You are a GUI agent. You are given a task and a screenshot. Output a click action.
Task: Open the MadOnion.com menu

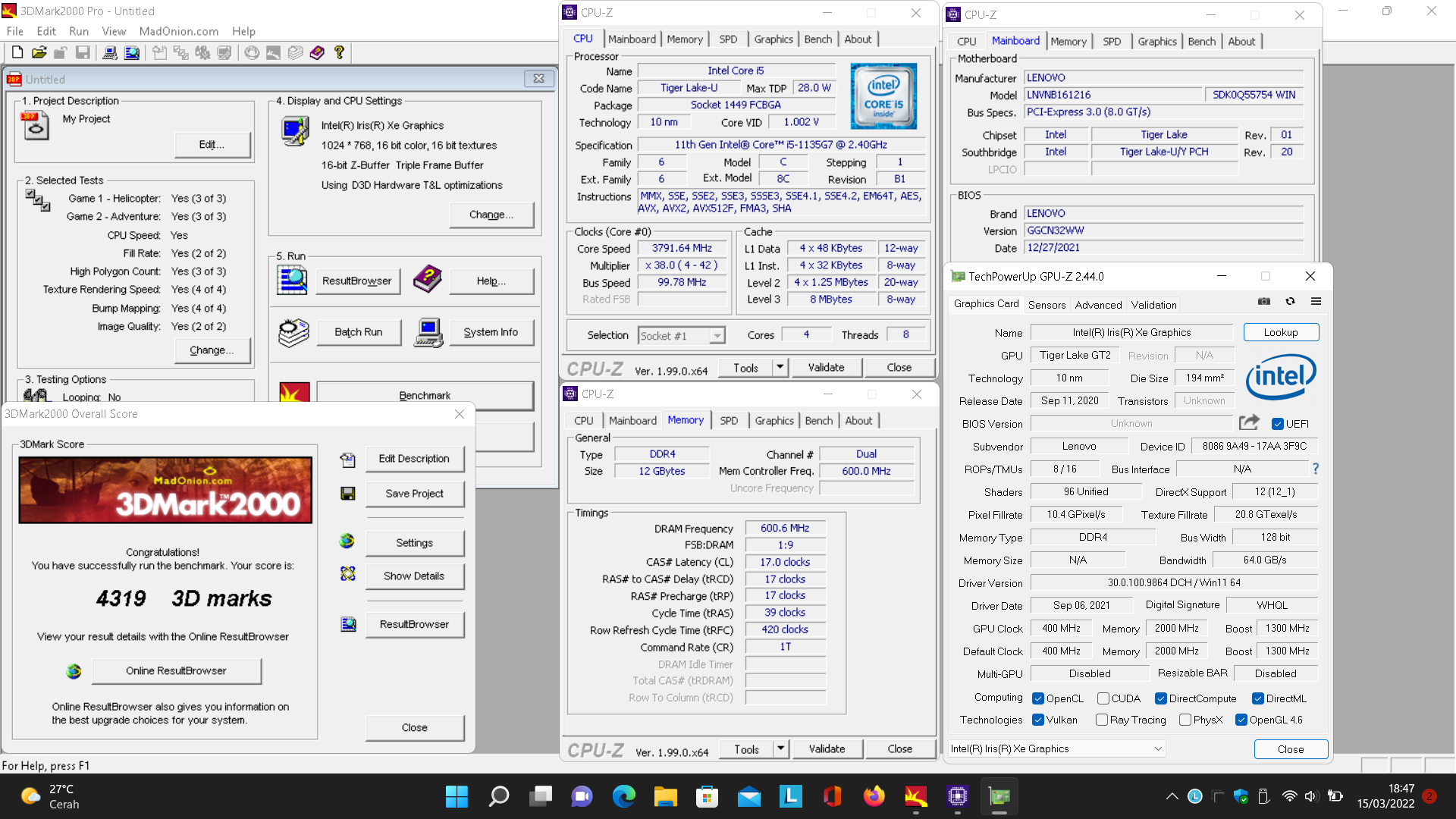click(x=179, y=31)
